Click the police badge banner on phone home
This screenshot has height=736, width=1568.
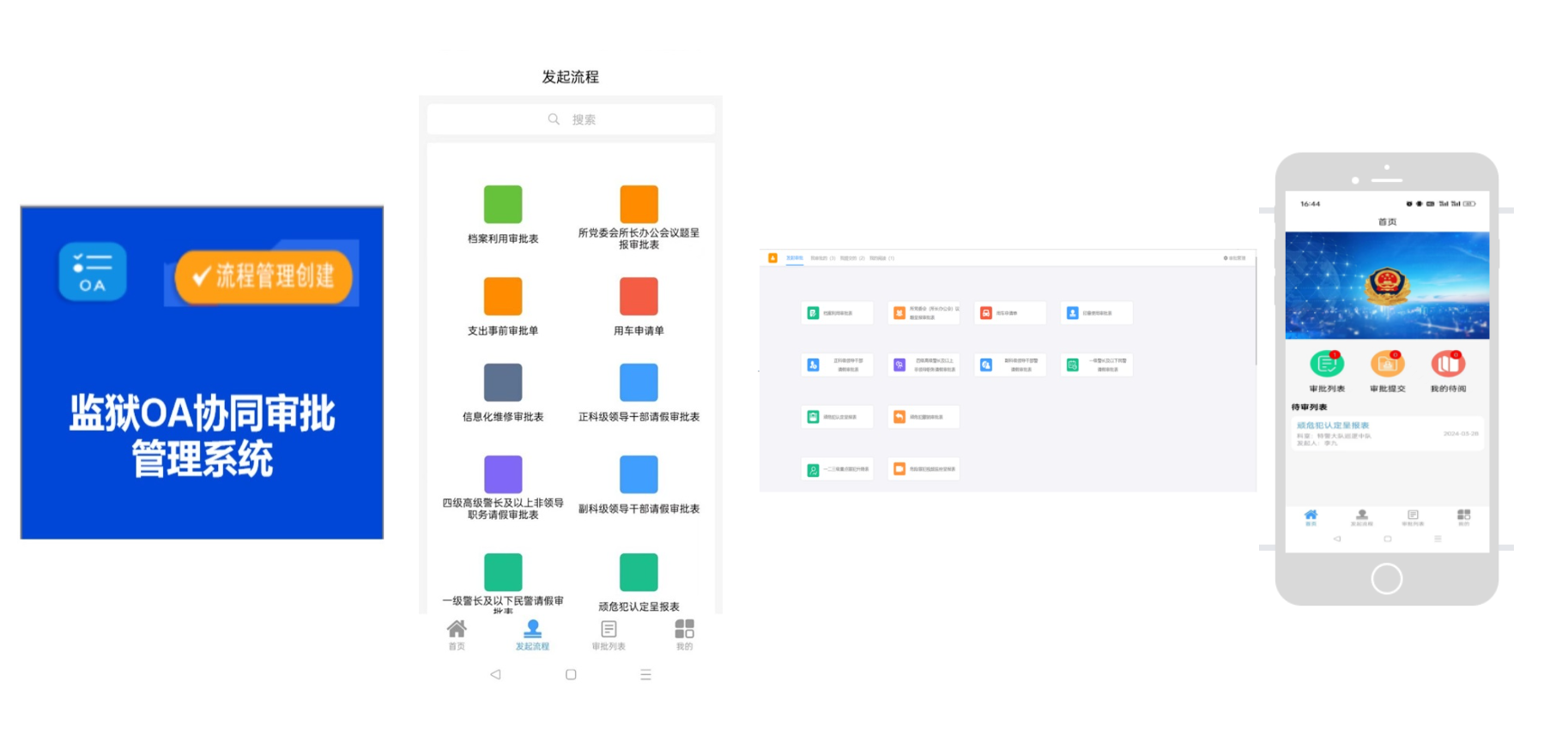(x=1387, y=285)
